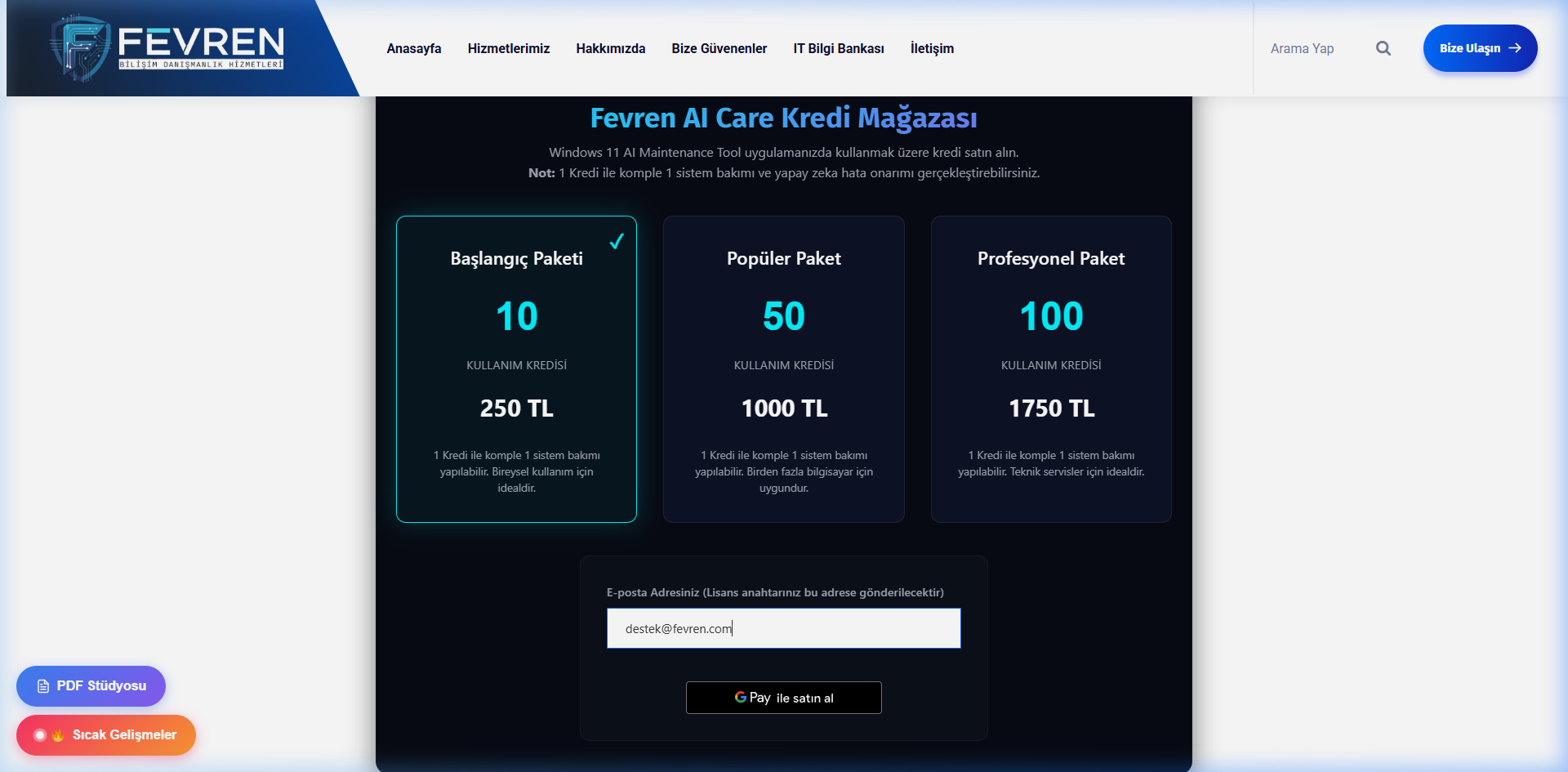Screen dimensions: 1568x772
Task: Focus the e-mail address input field
Action: [x=784, y=628]
